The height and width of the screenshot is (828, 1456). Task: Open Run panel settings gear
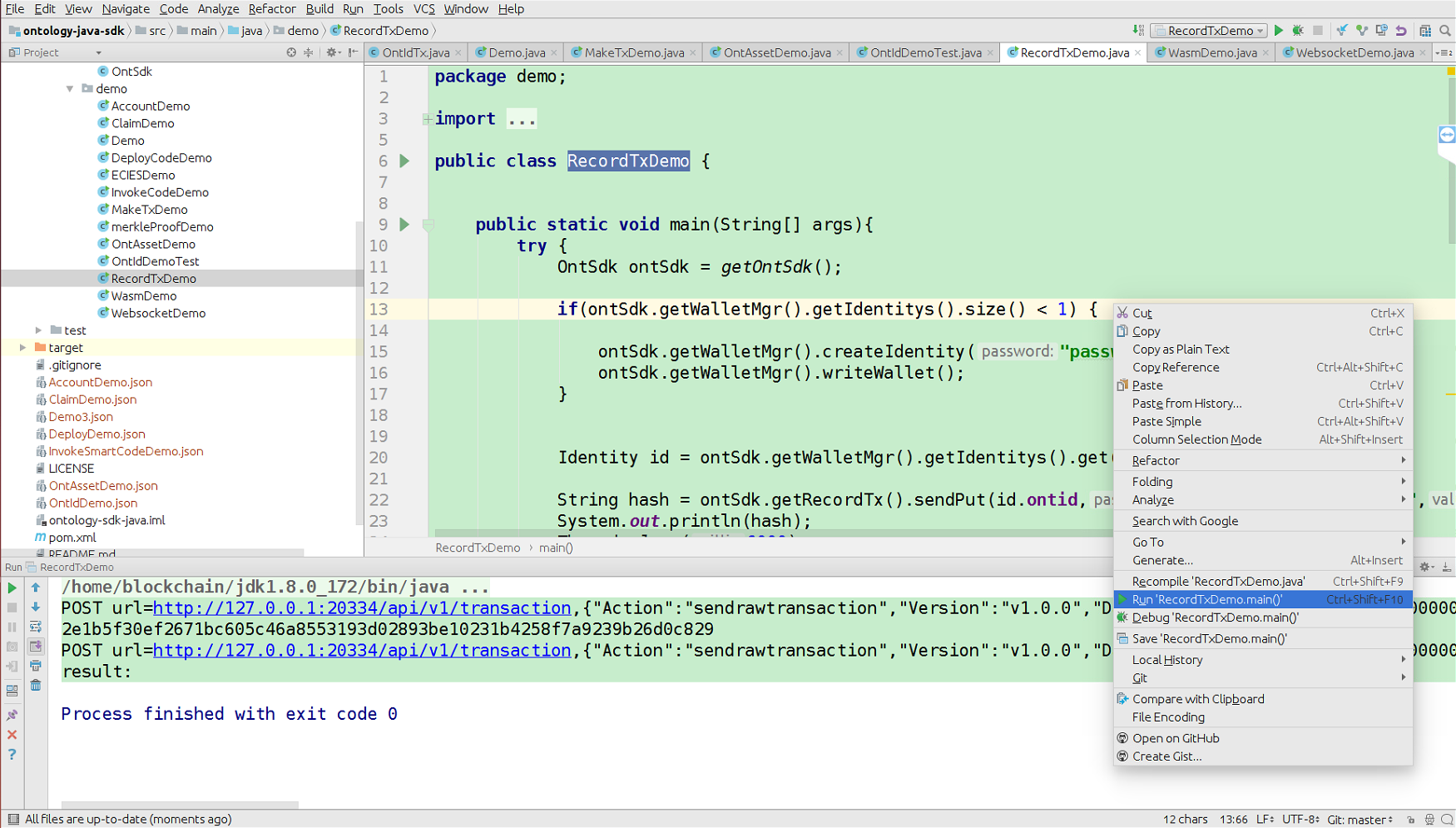pyautogui.click(x=1426, y=568)
